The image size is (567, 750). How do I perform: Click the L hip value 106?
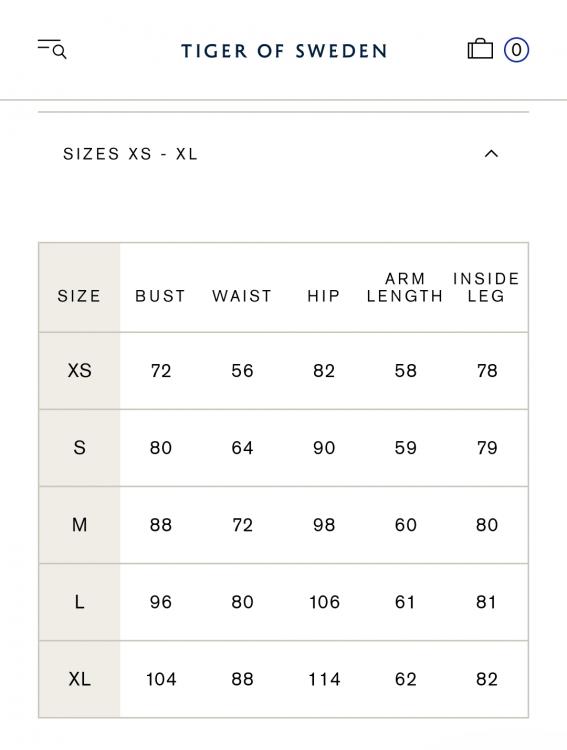click(x=324, y=602)
